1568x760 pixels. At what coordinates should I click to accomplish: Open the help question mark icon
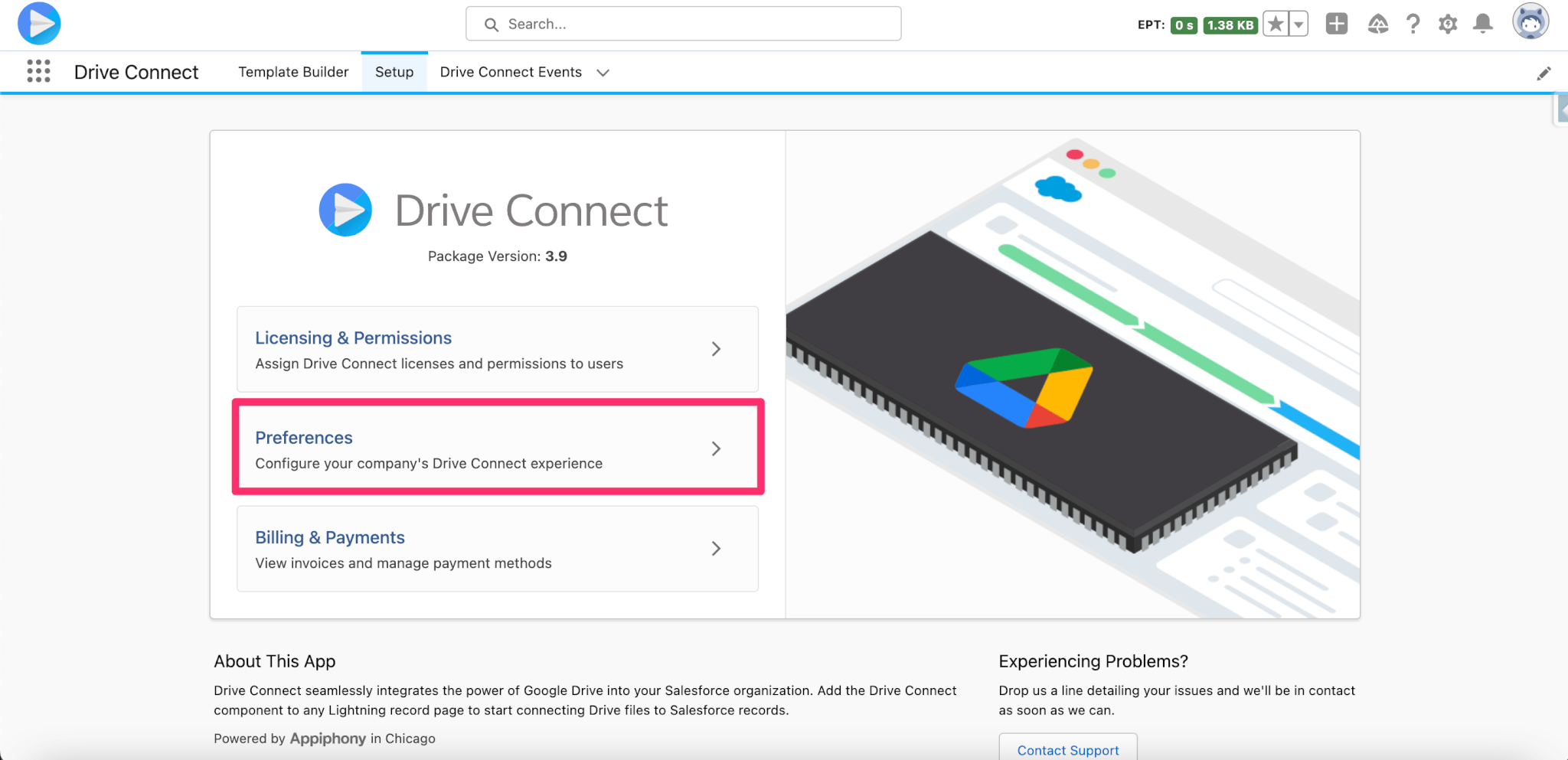(x=1413, y=24)
